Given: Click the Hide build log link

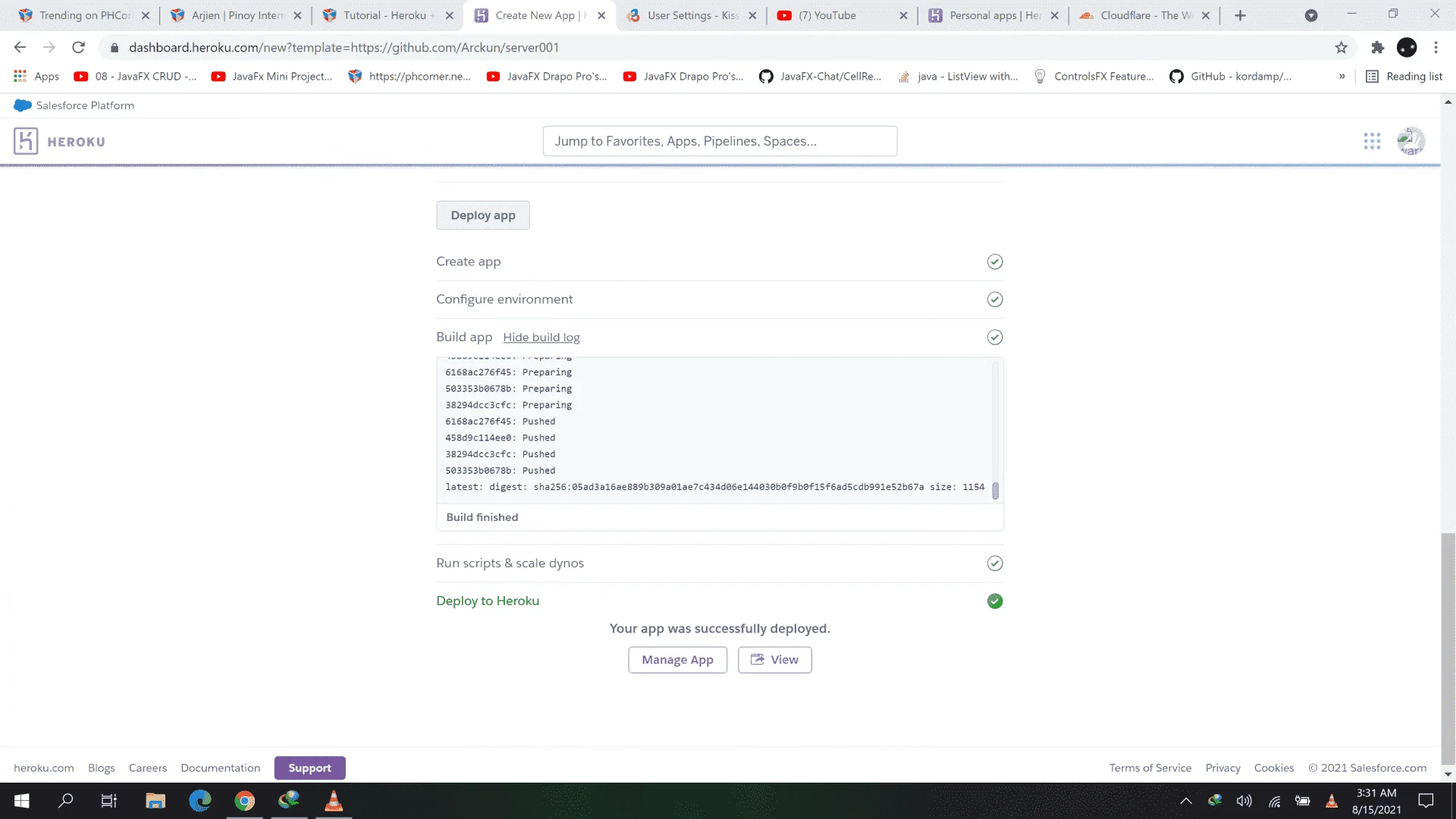Looking at the screenshot, I should pyautogui.click(x=541, y=337).
